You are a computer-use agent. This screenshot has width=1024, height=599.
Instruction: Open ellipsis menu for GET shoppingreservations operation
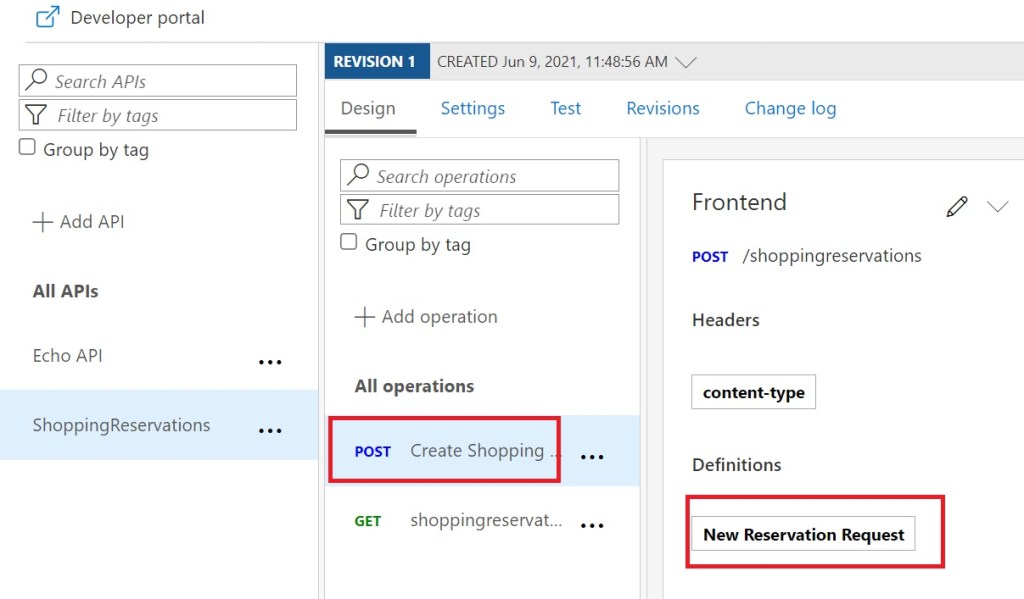pos(592,526)
